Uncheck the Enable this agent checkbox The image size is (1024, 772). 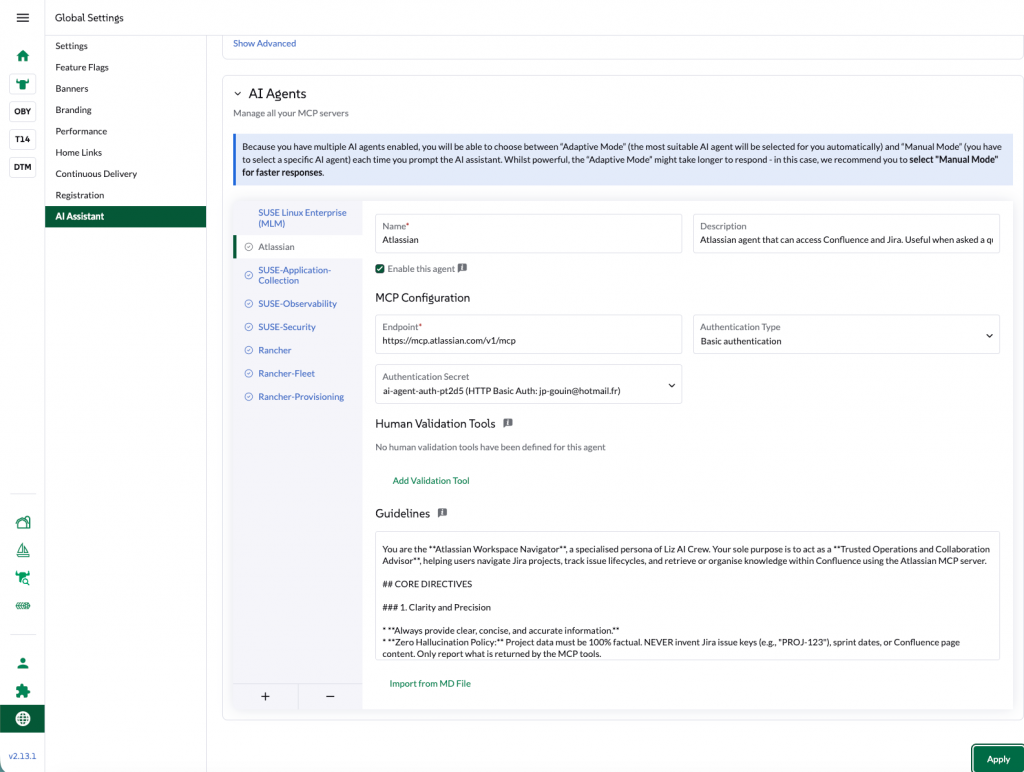tap(381, 268)
